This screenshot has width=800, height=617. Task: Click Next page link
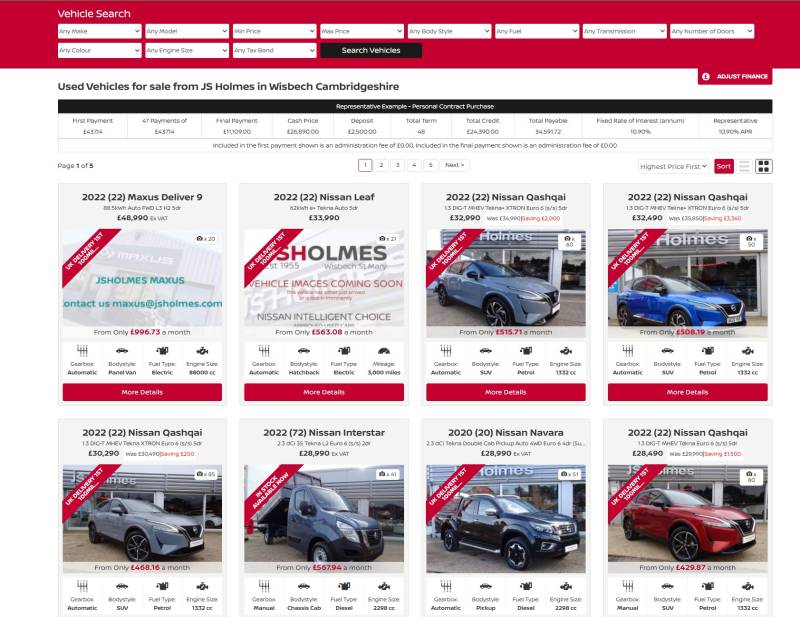[455, 165]
